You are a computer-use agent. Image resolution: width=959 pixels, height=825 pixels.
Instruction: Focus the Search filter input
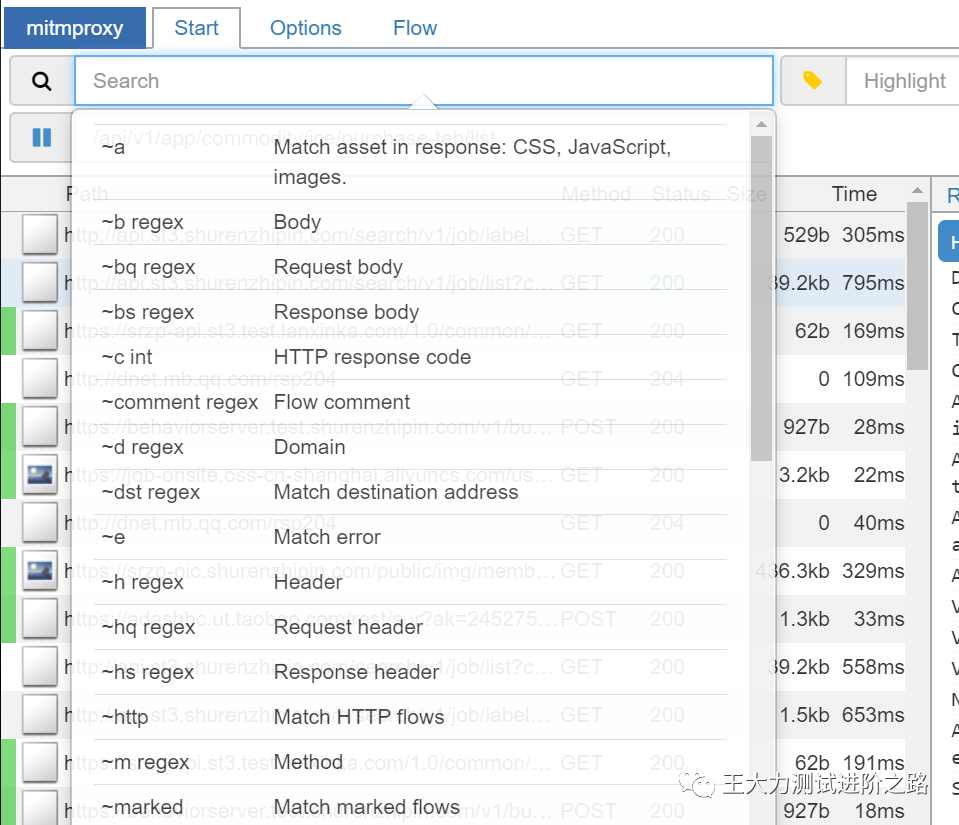point(424,81)
